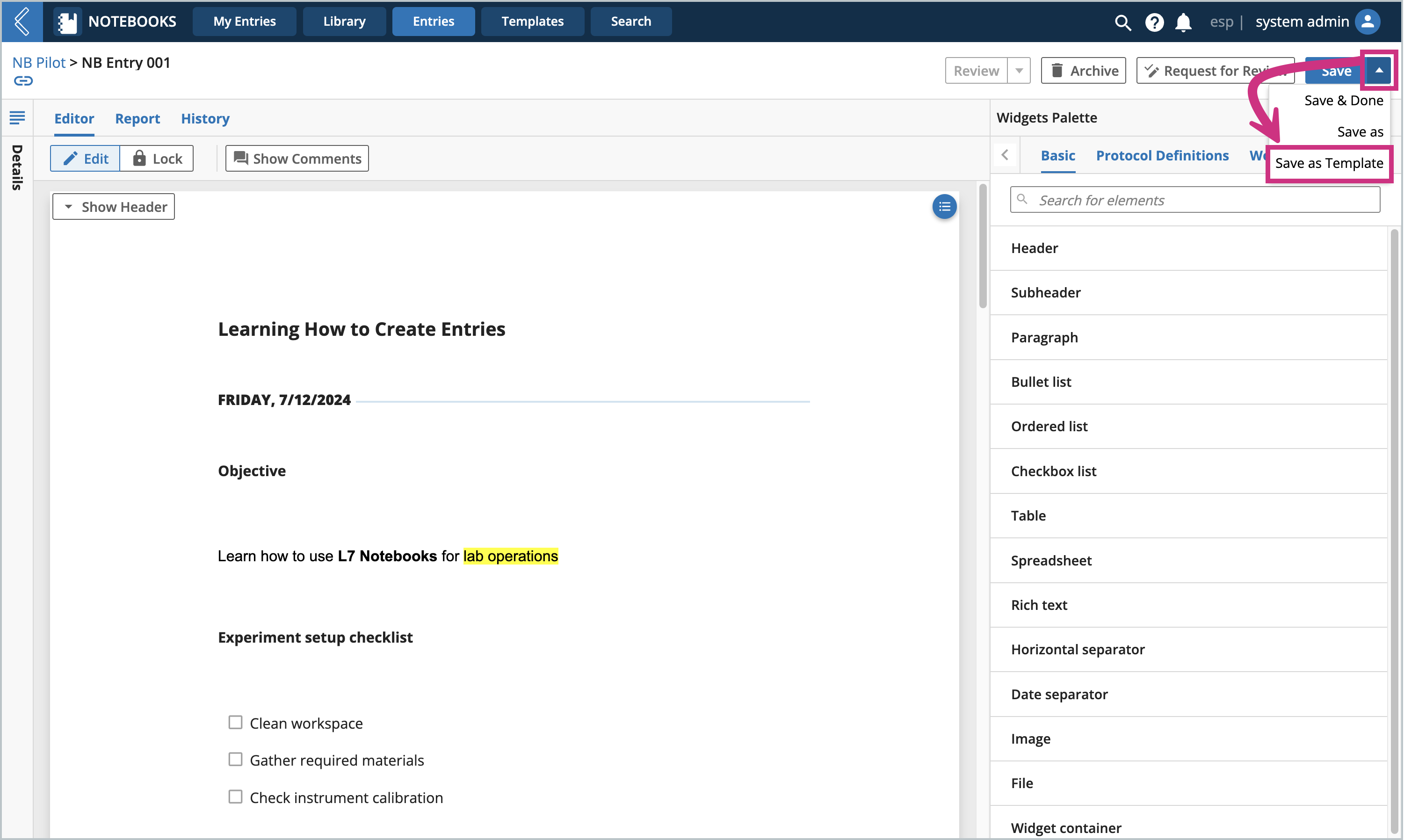Toggle Lock mode button

pyautogui.click(x=157, y=159)
